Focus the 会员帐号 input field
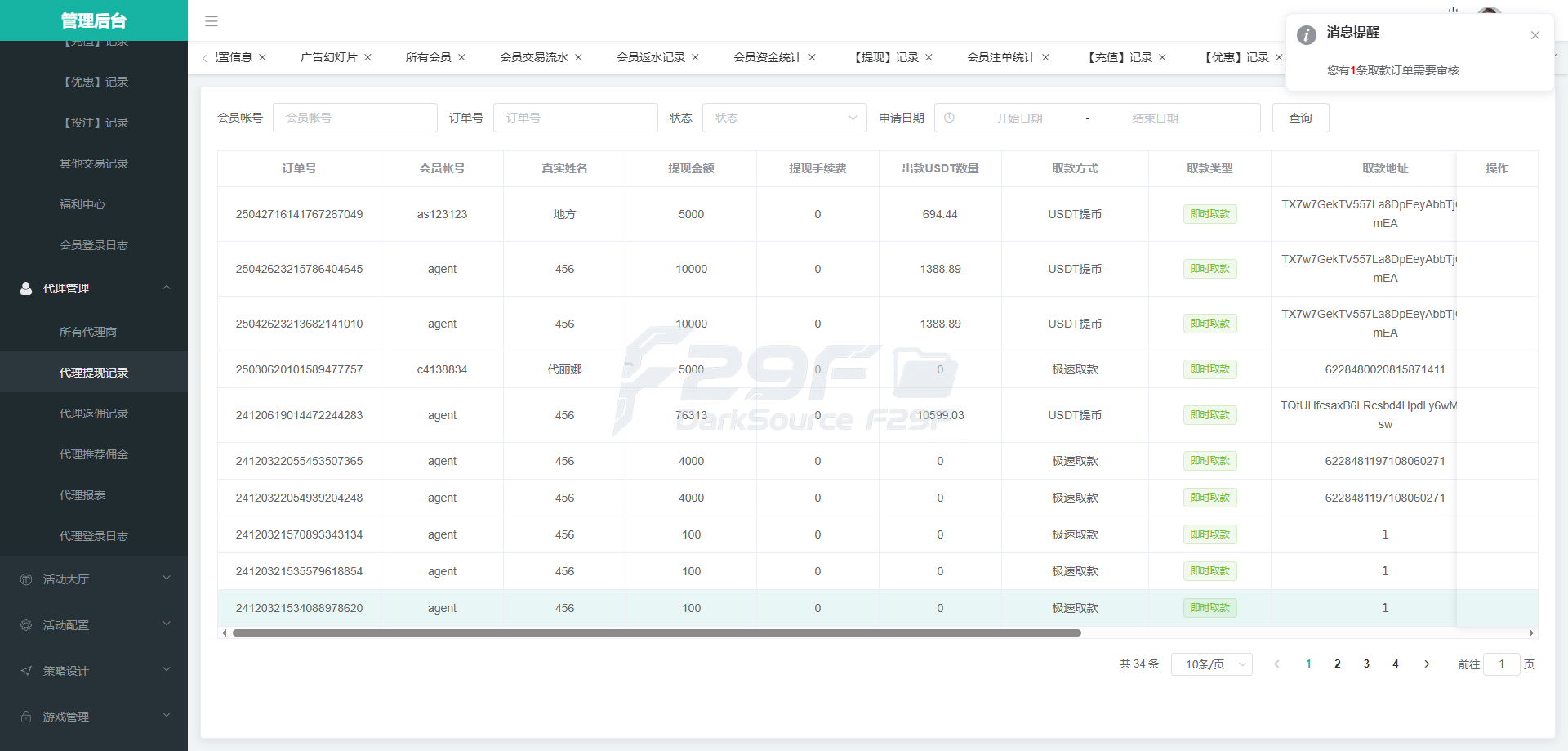 tap(355, 118)
